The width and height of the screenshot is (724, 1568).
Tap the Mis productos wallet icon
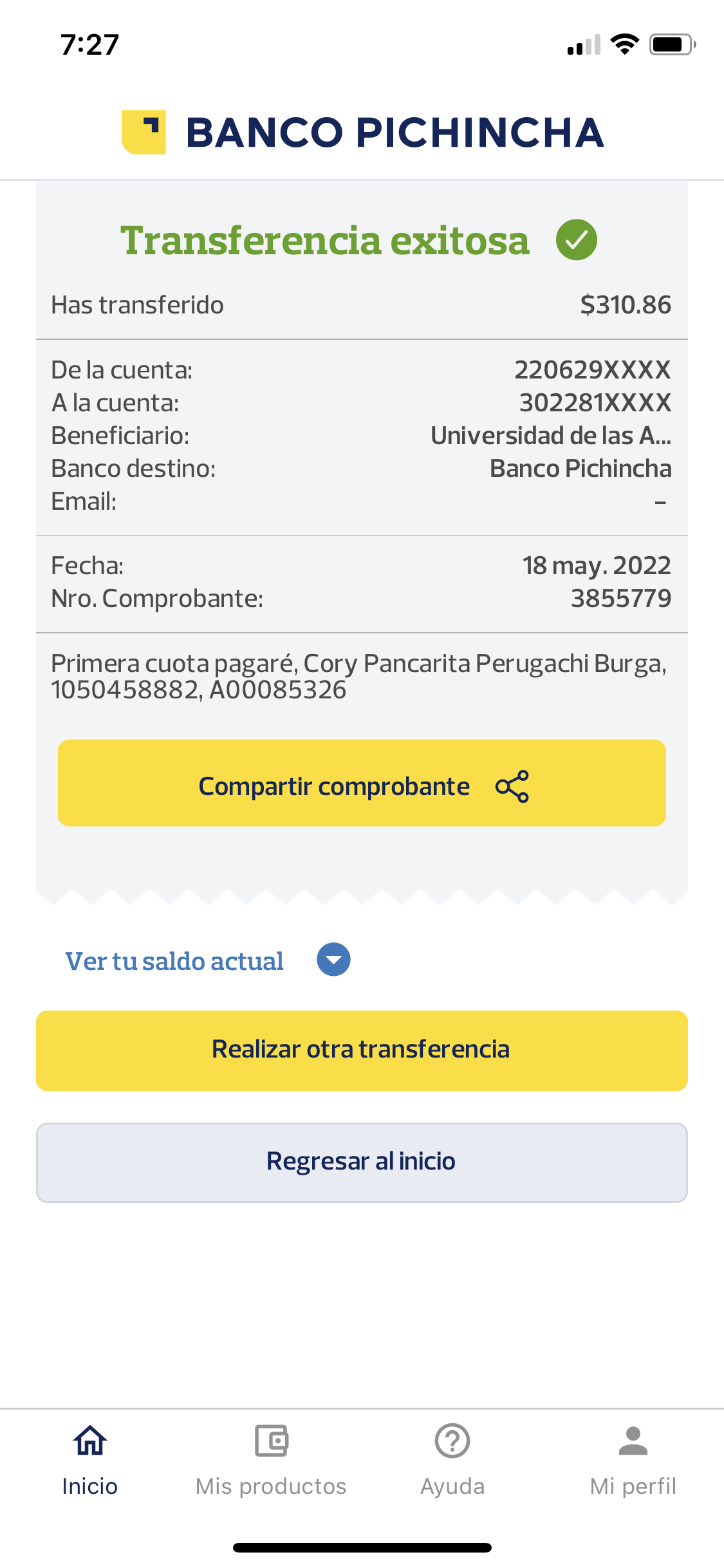271,1441
